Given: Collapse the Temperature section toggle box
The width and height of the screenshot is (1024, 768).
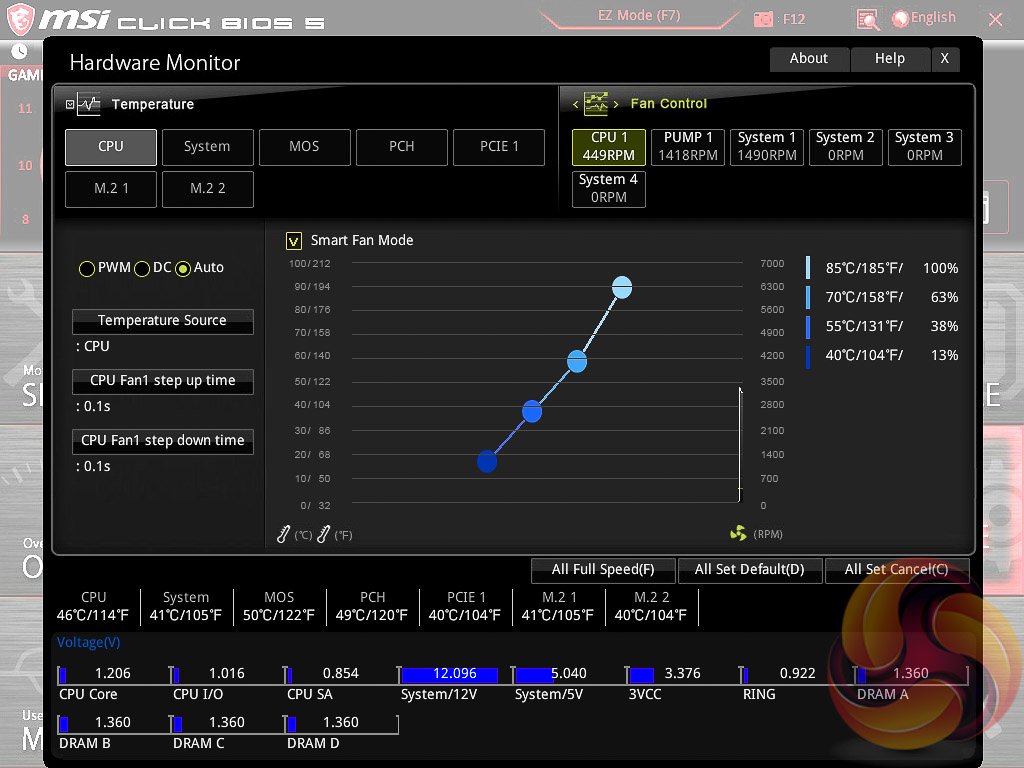Looking at the screenshot, I should pyautogui.click(x=70, y=104).
